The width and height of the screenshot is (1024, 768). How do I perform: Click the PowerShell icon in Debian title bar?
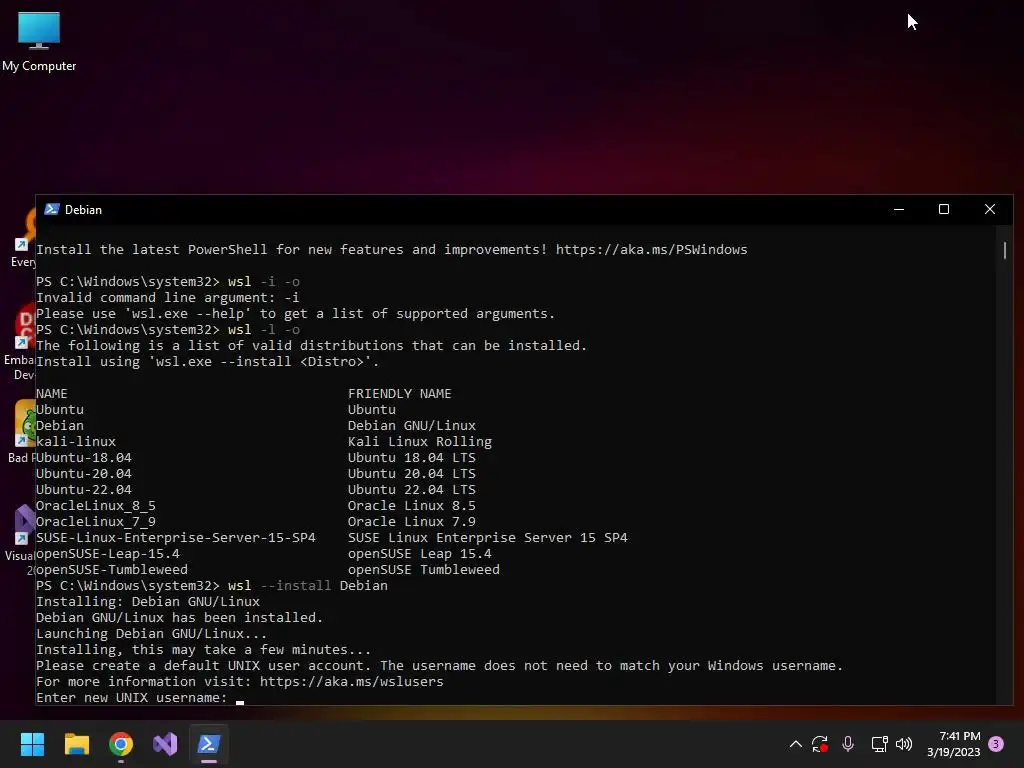[x=52, y=209]
